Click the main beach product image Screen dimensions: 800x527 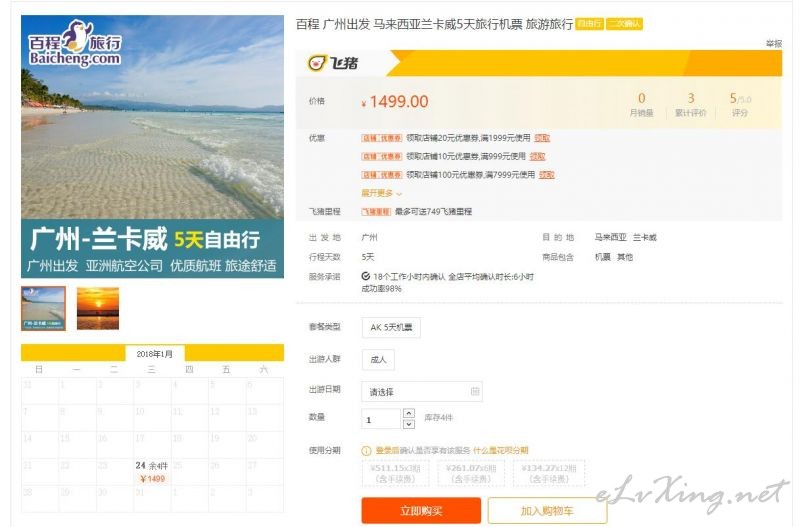click(x=153, y=146)
